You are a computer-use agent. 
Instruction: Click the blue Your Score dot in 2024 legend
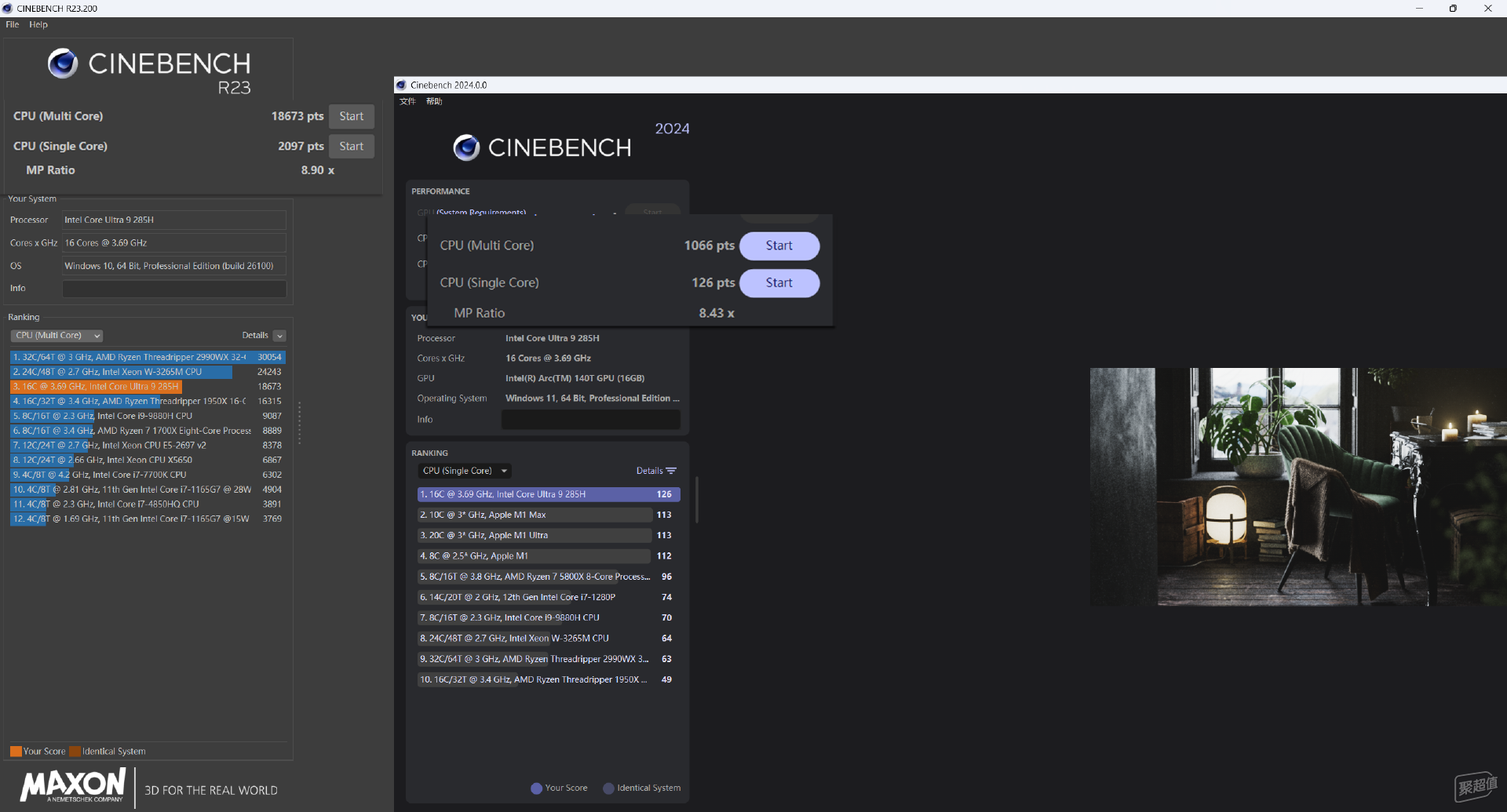click(x=536, y=788)
